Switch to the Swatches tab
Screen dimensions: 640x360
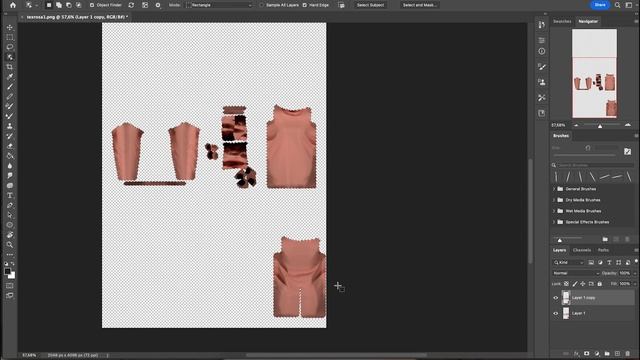(x=562, y=21)
